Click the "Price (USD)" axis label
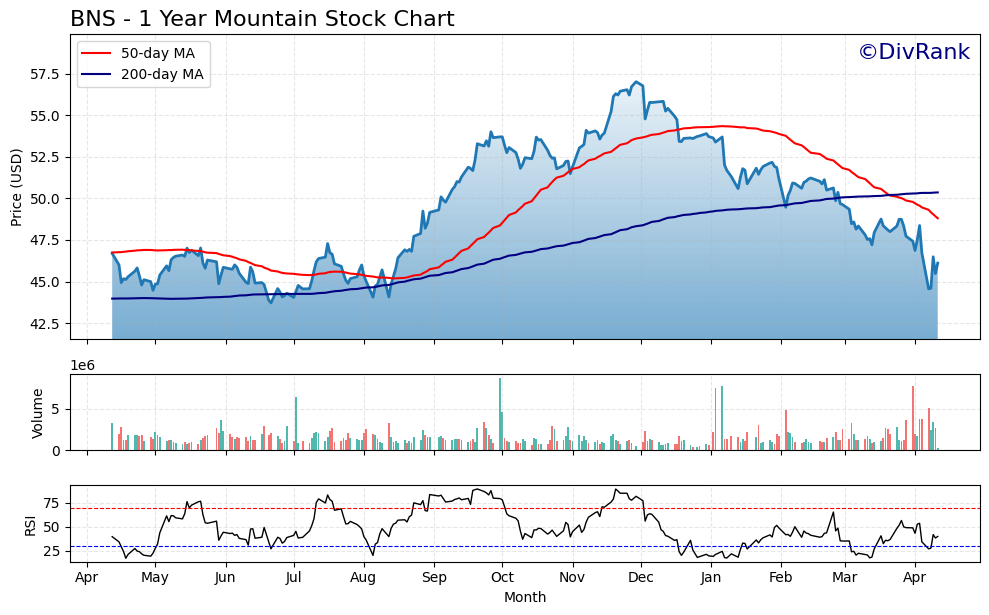 click(16, 187)
